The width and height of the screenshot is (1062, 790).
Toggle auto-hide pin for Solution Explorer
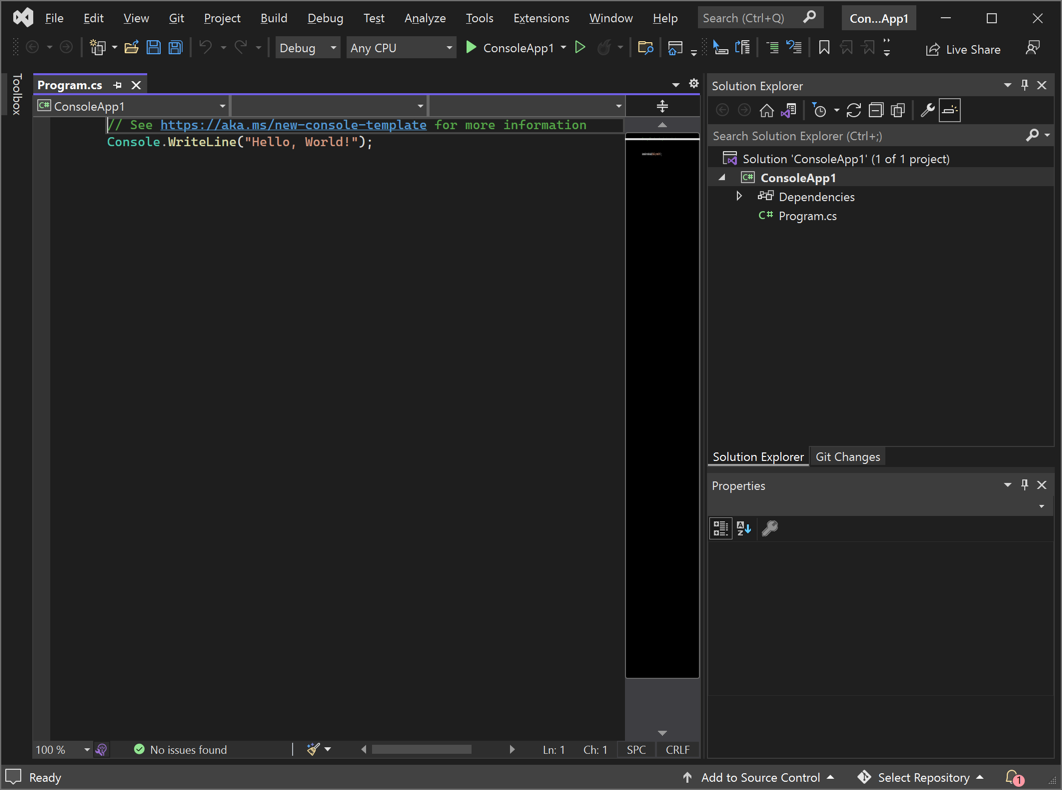coord(1024,85)
